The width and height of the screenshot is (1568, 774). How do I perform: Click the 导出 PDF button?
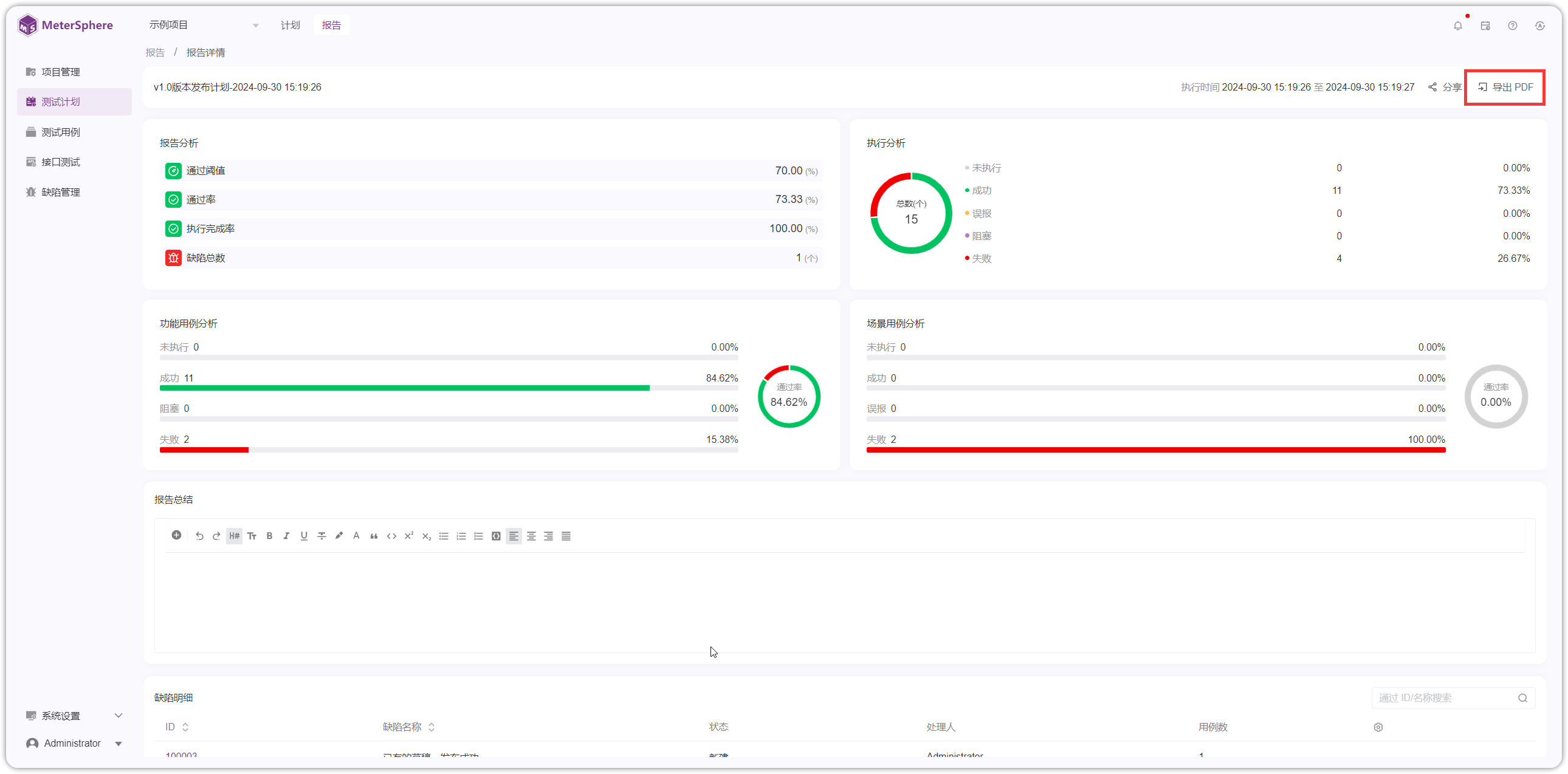coord(1505,87)
